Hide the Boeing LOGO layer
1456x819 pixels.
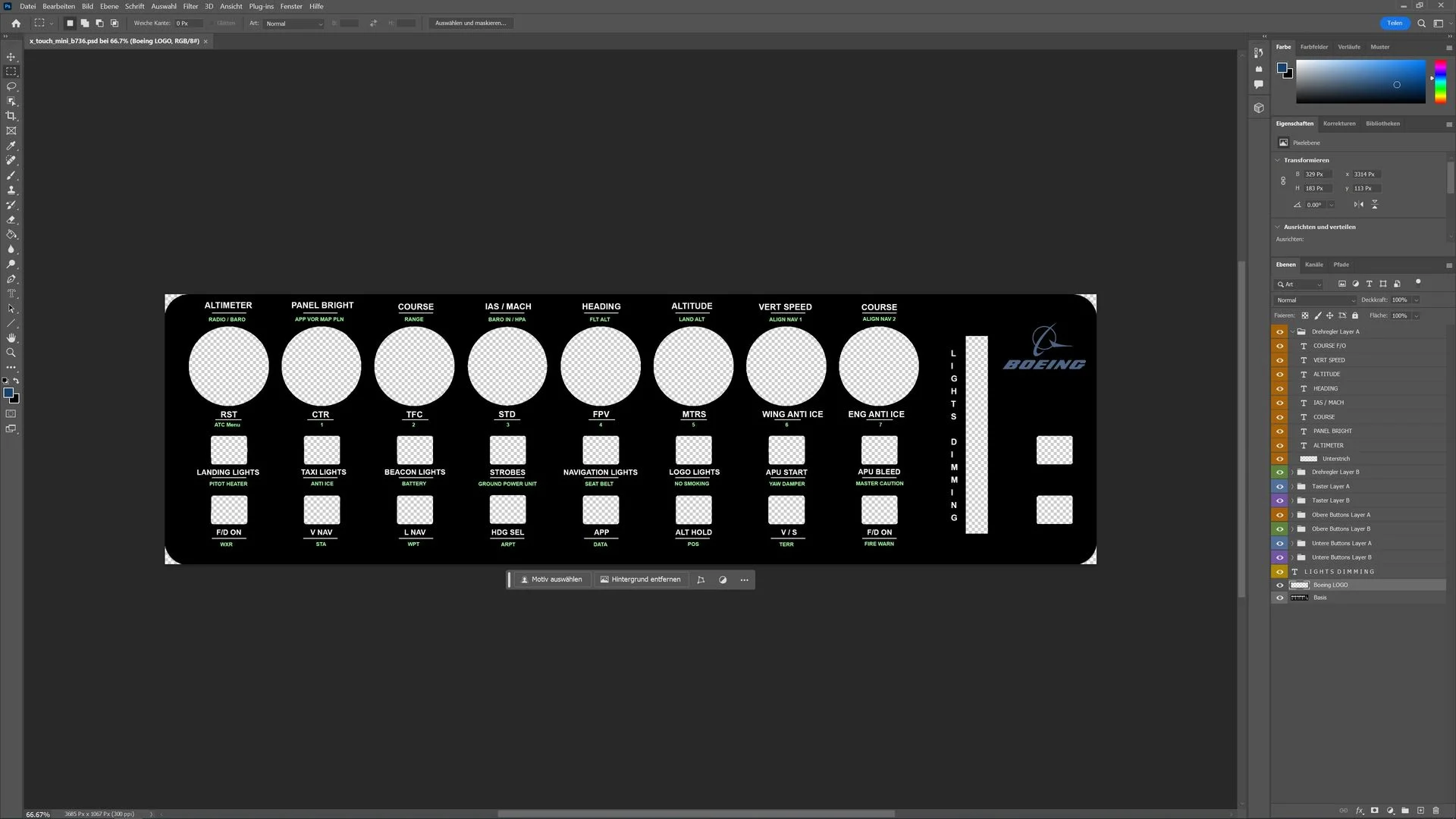pos(1280,585)
